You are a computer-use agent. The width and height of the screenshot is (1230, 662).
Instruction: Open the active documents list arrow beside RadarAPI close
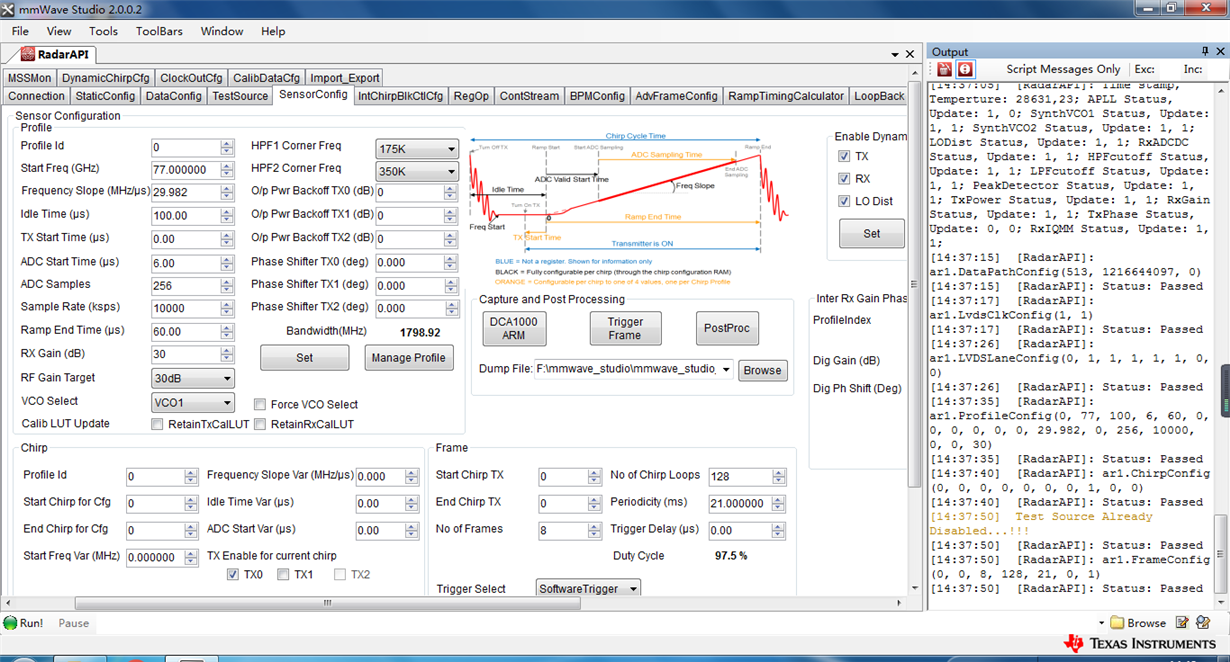click(896, 55)
